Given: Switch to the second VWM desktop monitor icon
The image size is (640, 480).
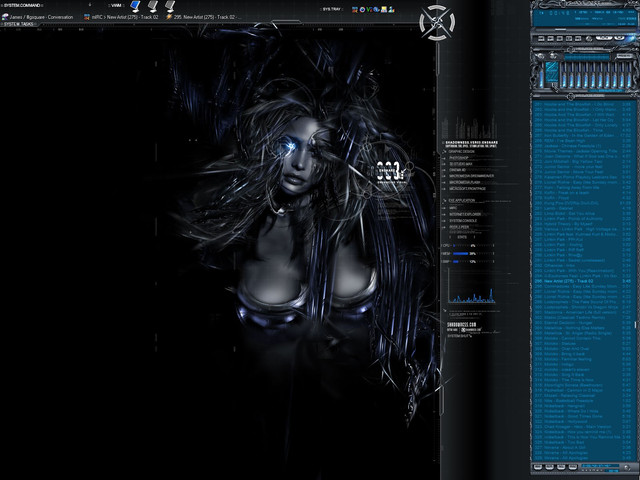Looking at the screenshot, I should pos(153,6).
